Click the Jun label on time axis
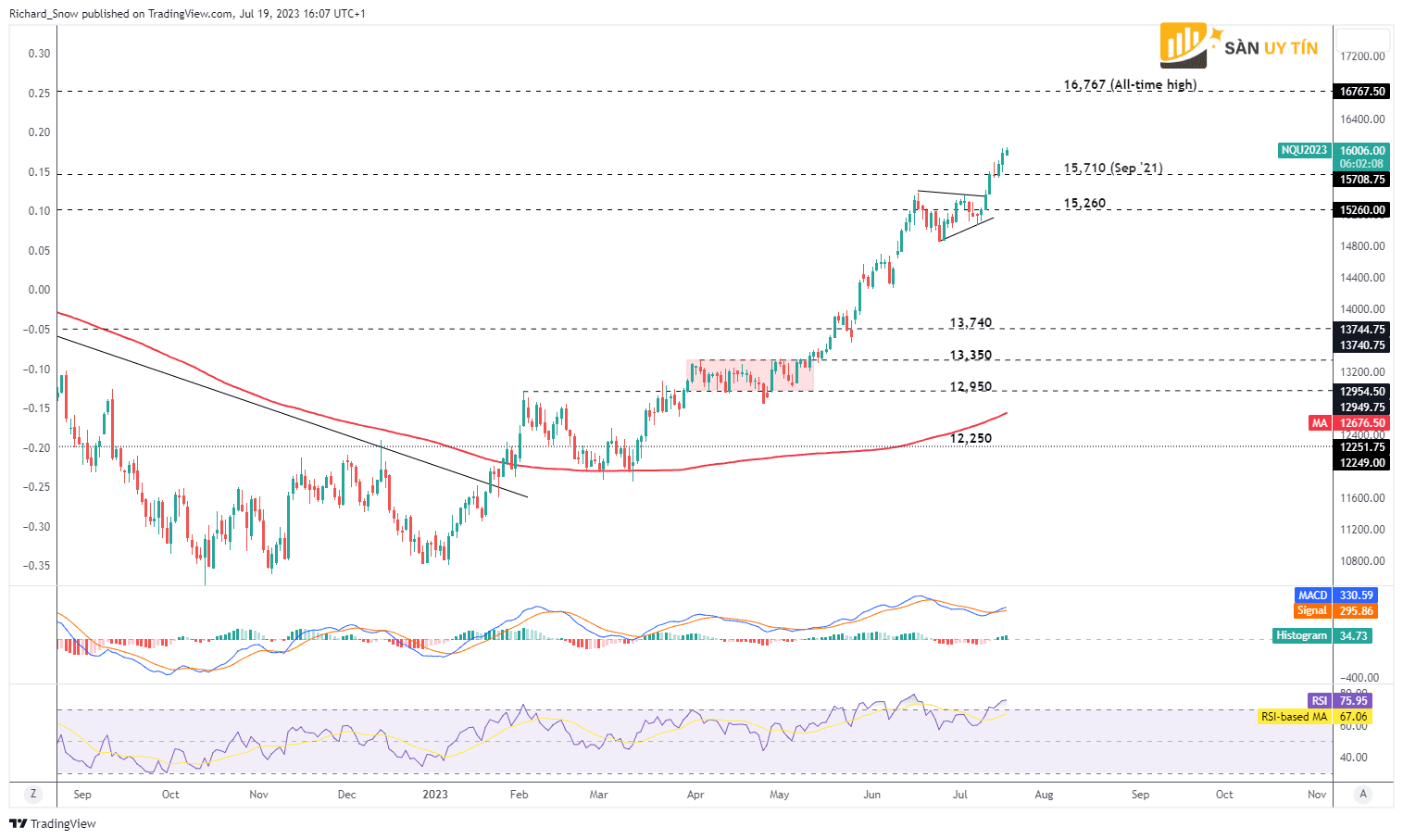This screenshot has width=1403, height=840. tap(871, 794)
